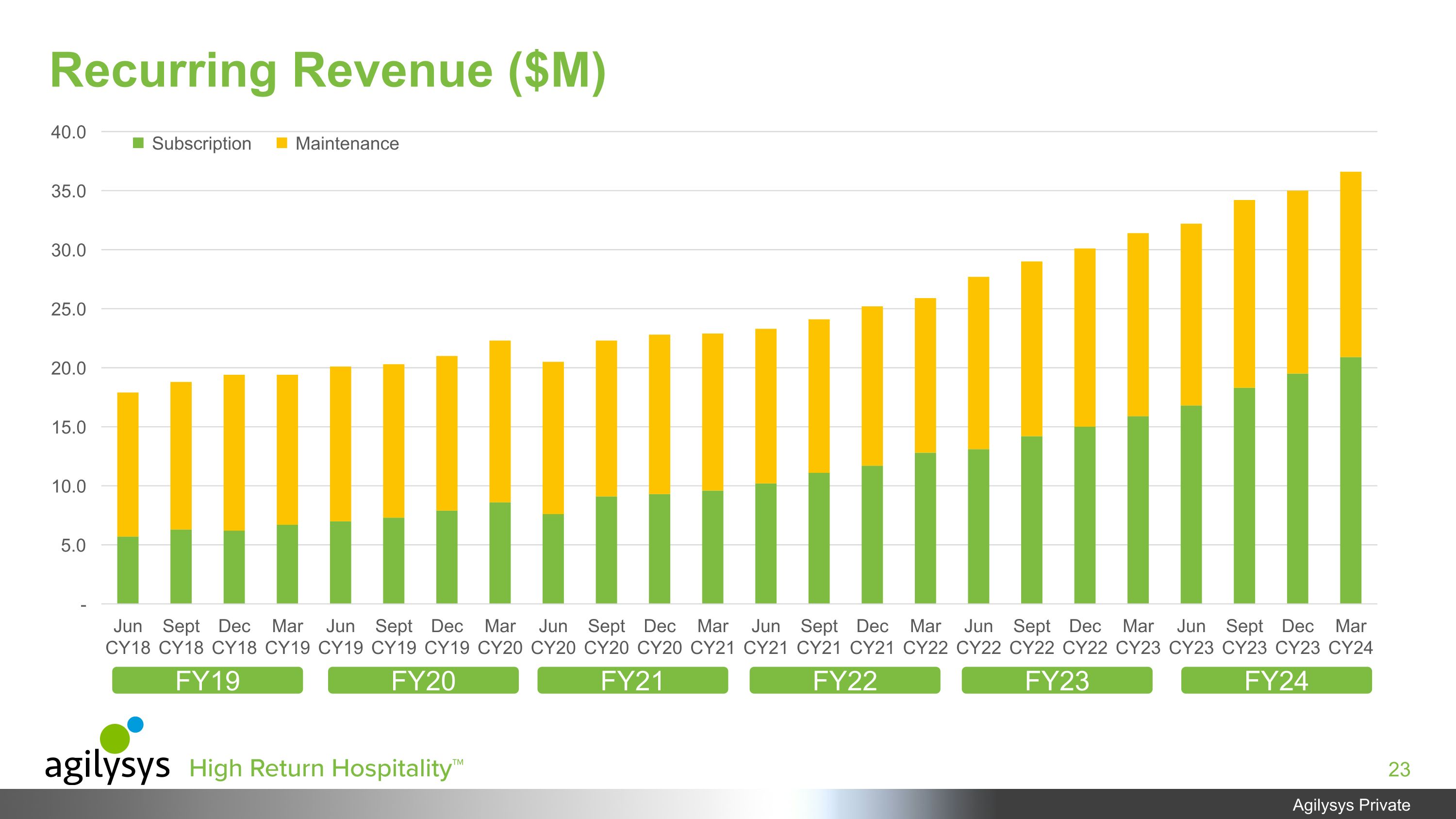Click the FY22 fiscal year label

tap(845, 681)
